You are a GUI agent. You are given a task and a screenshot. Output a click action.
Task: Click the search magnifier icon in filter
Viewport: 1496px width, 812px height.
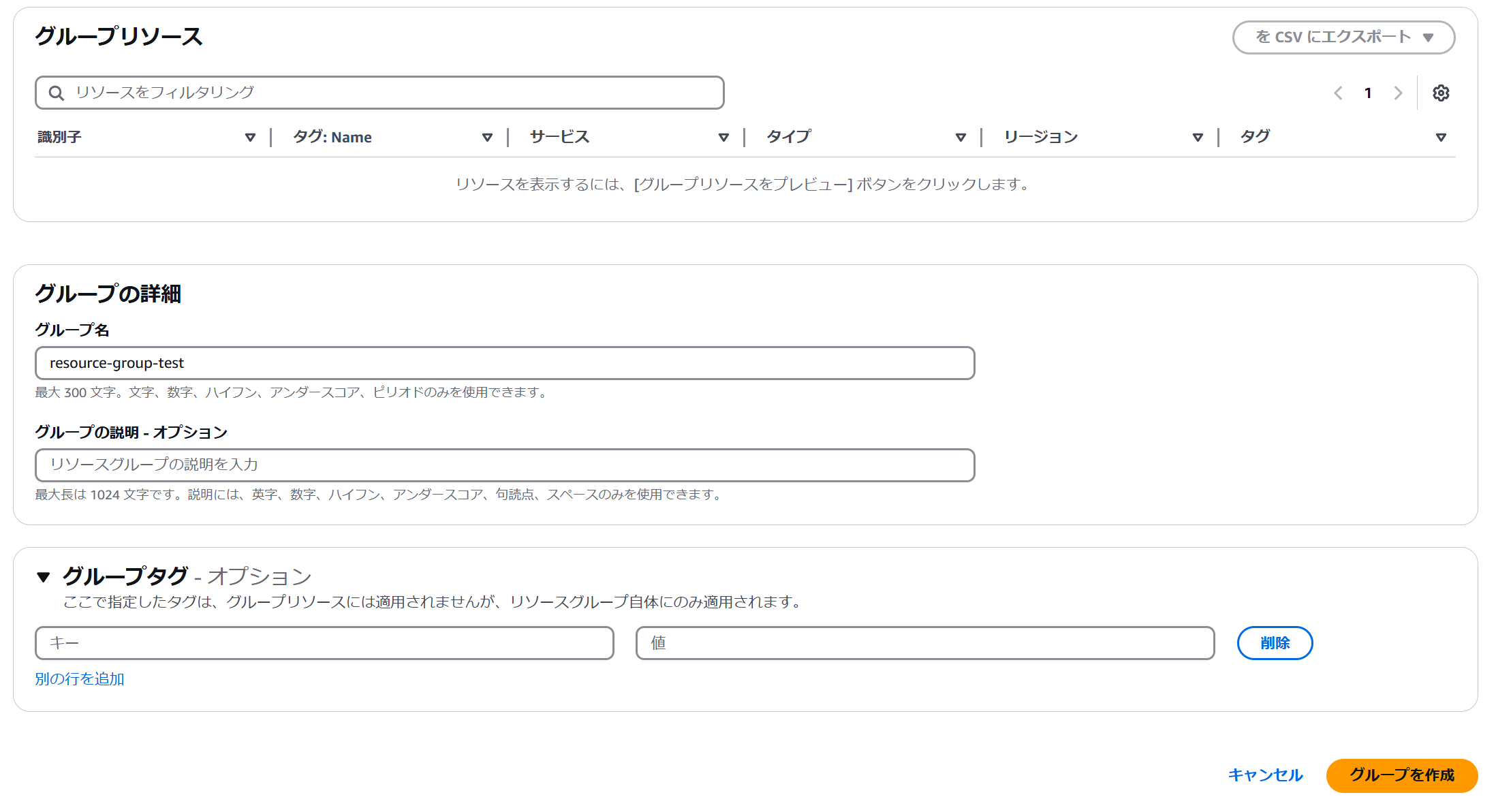57,93
